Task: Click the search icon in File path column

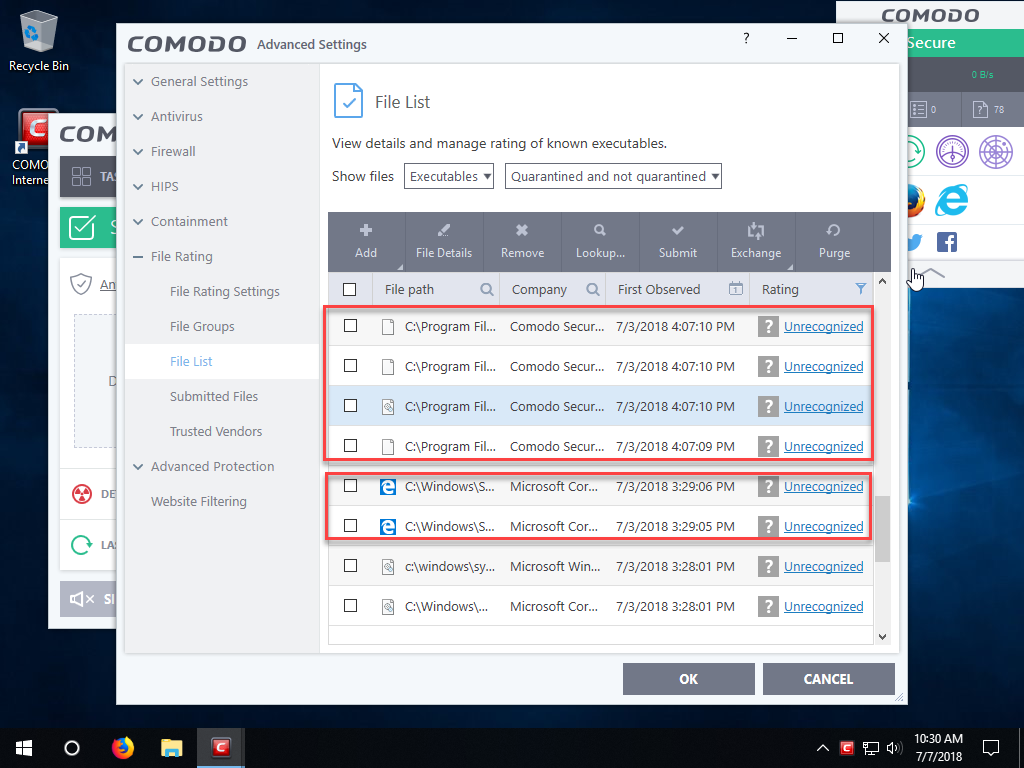Action: click(487, 289)
